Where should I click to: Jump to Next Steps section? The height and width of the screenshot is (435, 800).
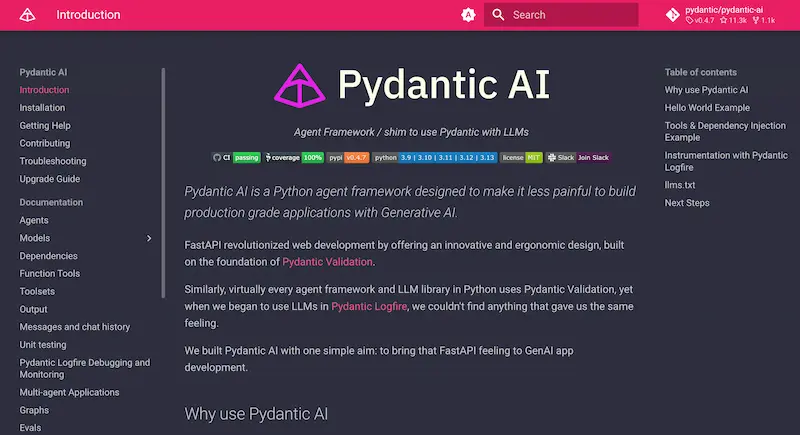(687, 203)
